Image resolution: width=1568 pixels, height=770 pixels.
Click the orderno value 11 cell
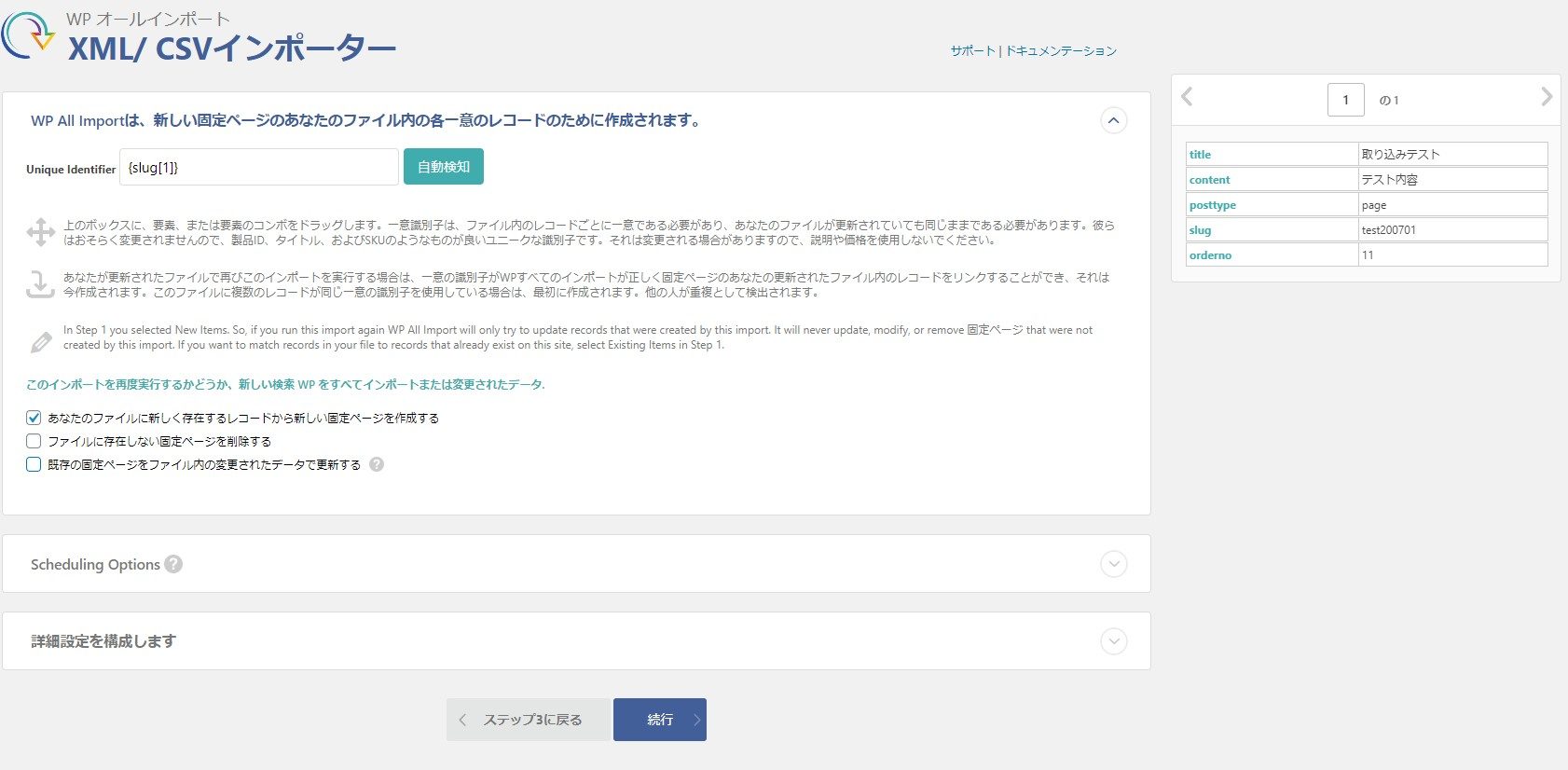[1453, 254]
